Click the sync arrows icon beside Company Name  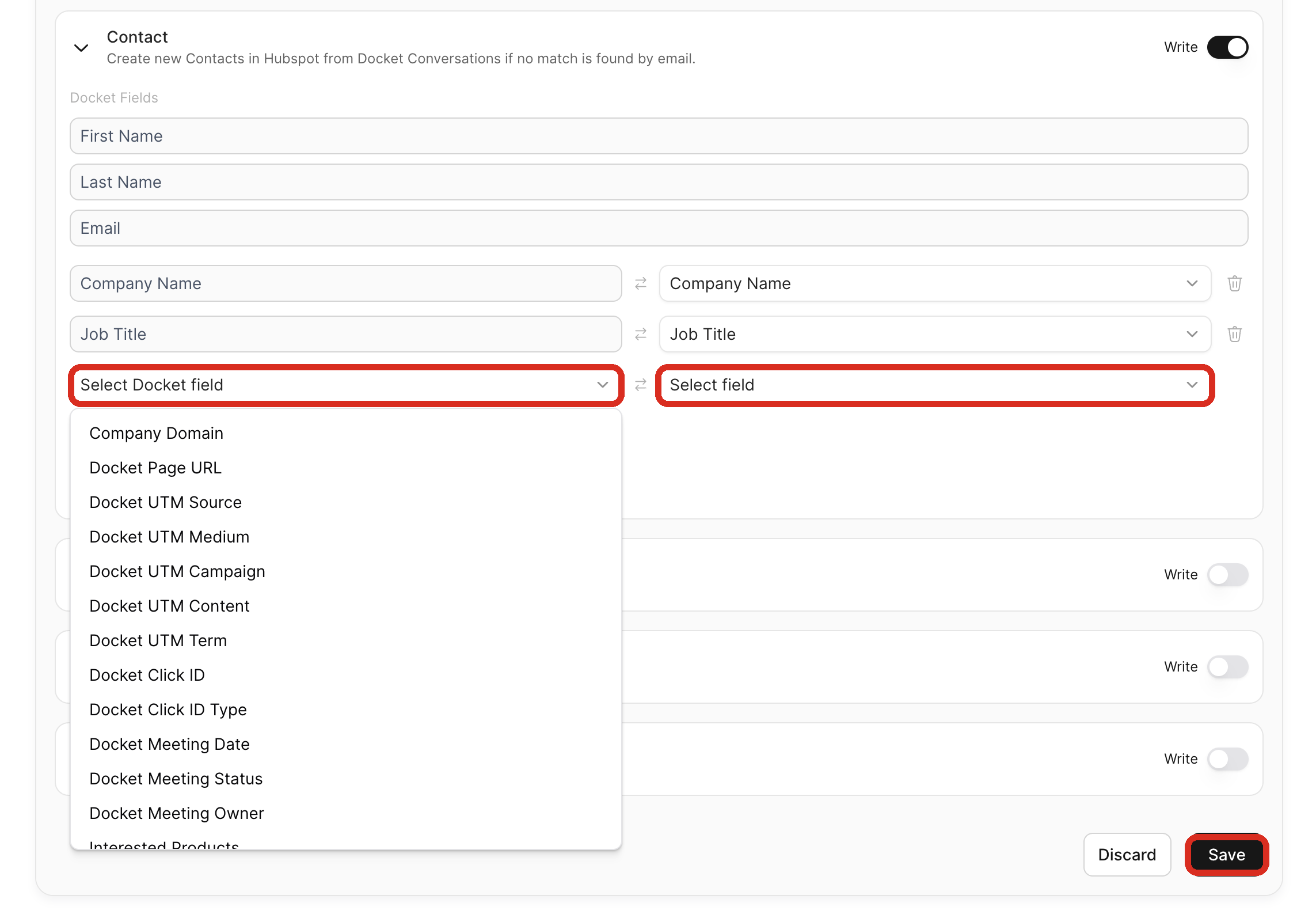pos(641,283)
